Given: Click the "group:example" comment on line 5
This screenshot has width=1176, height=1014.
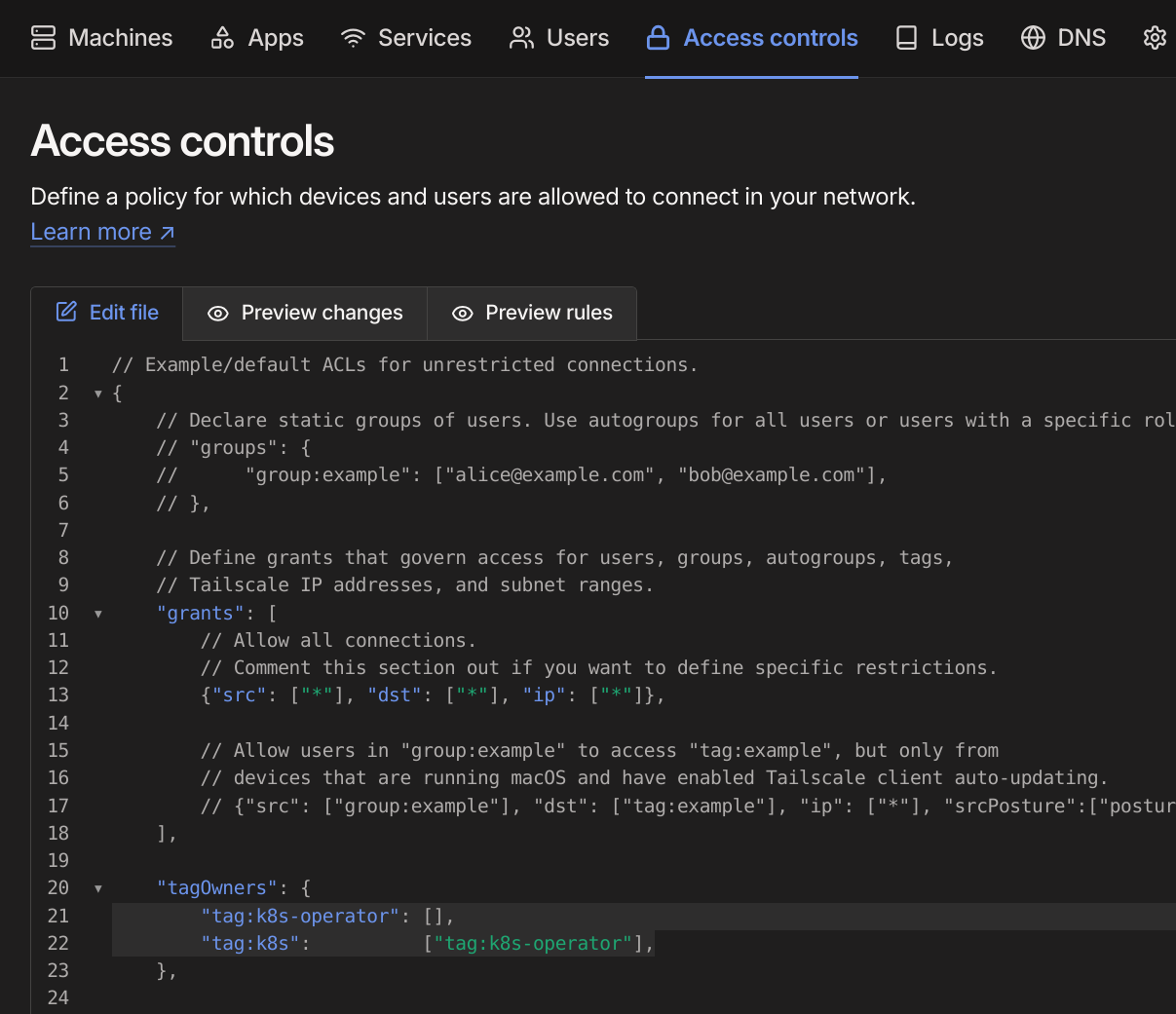Looking at the screenshot, I should click(522, 474).
